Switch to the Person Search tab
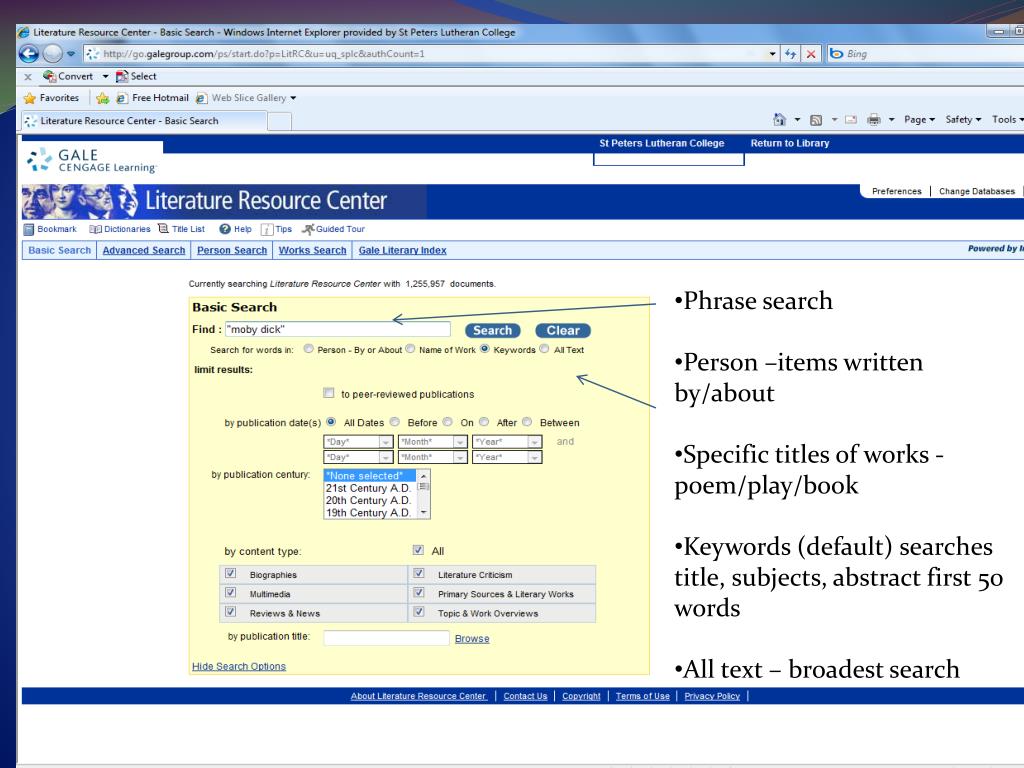The width and height of the screenshot is (1024, 768). [232, 250]
